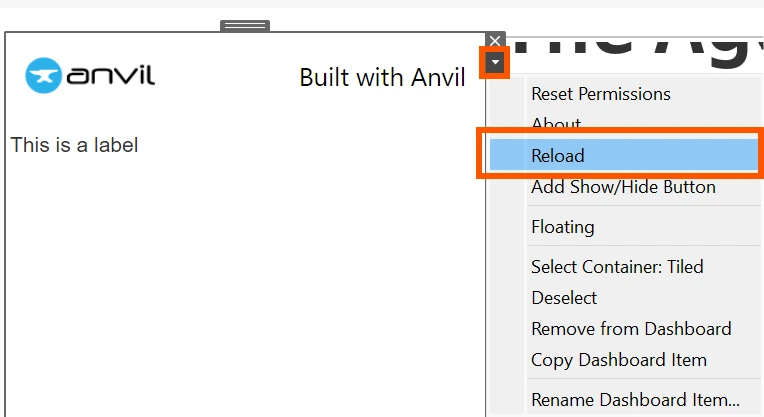The image size is (764, 417).
Task: Click the Anvil logo icon
Action: pyautogui.click(x=43, y=76)
